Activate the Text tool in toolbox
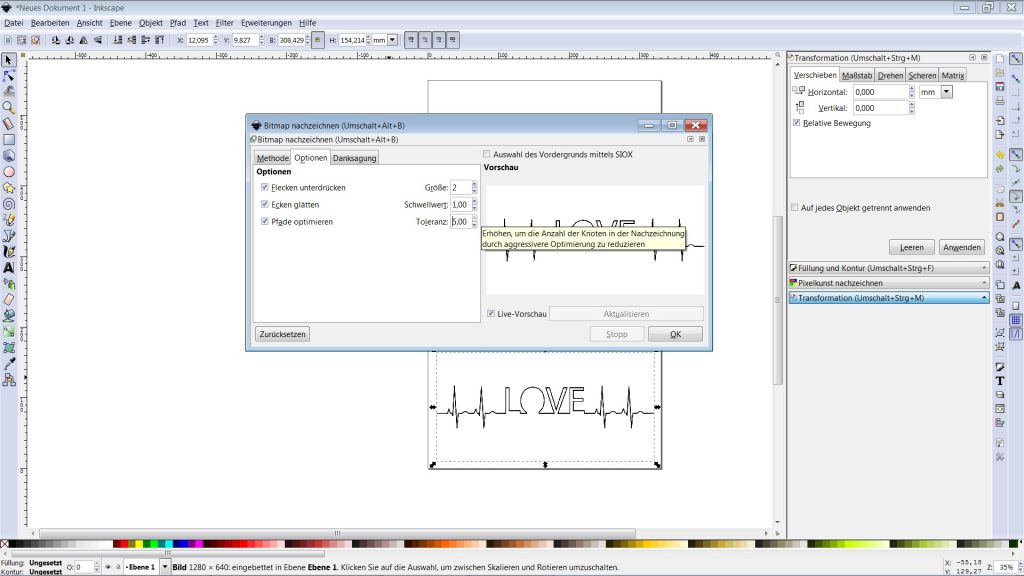This screenshot has height=576, width=1024. coord(9,267)
